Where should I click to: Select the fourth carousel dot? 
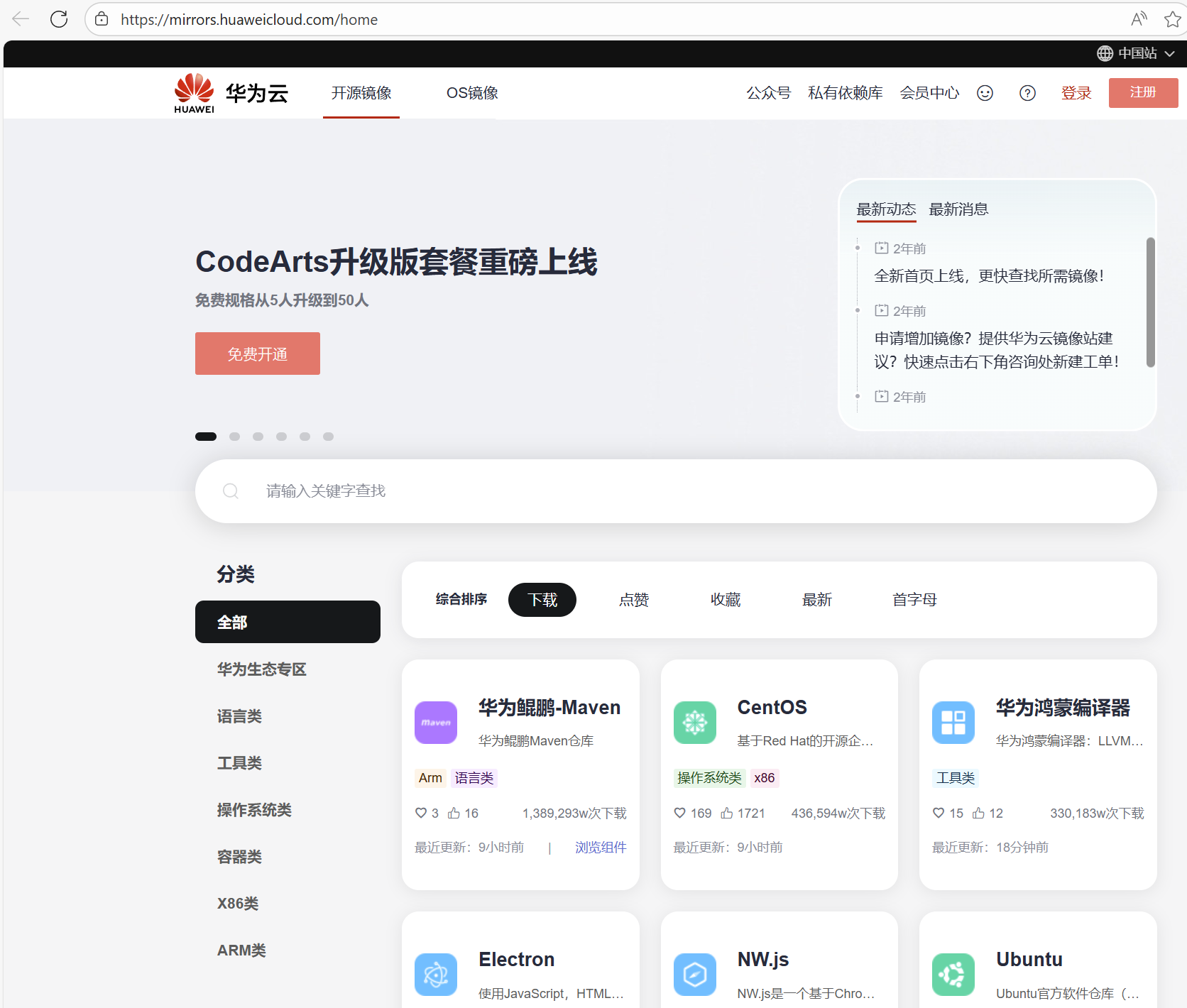[x=281, y=437]
